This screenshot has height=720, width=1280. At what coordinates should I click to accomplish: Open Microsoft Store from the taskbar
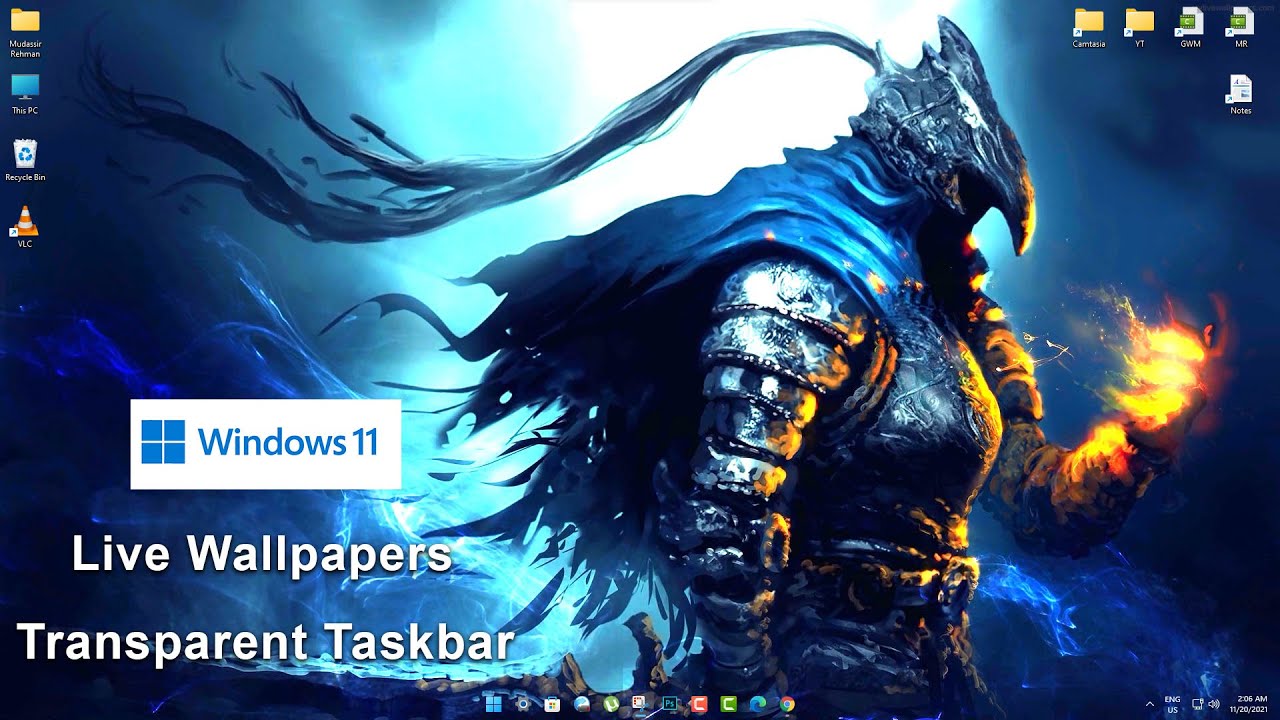click(552, 704)
